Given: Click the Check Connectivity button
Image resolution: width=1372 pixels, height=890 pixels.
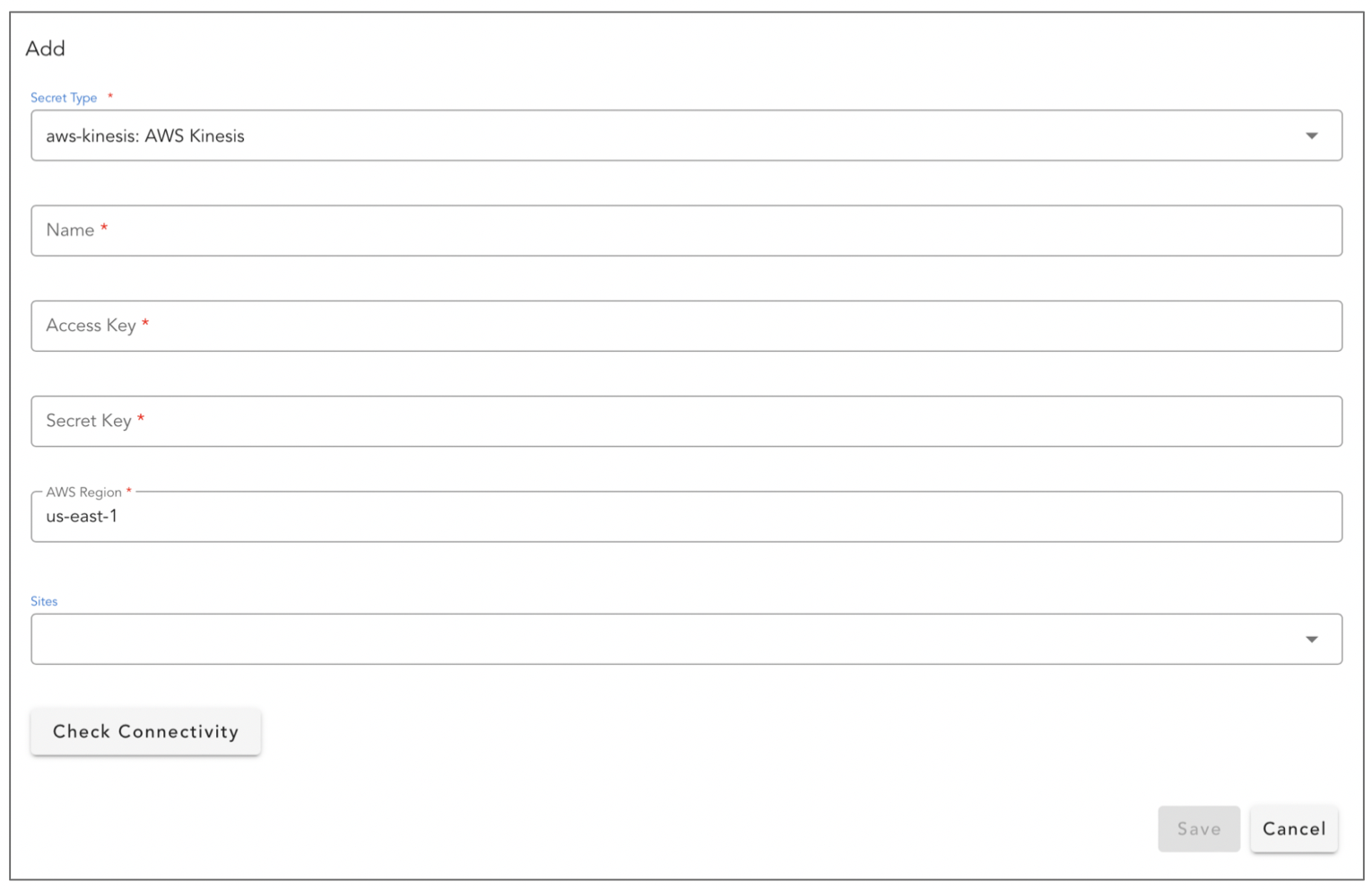Looking at the screenshot, I should coord(145,731).
